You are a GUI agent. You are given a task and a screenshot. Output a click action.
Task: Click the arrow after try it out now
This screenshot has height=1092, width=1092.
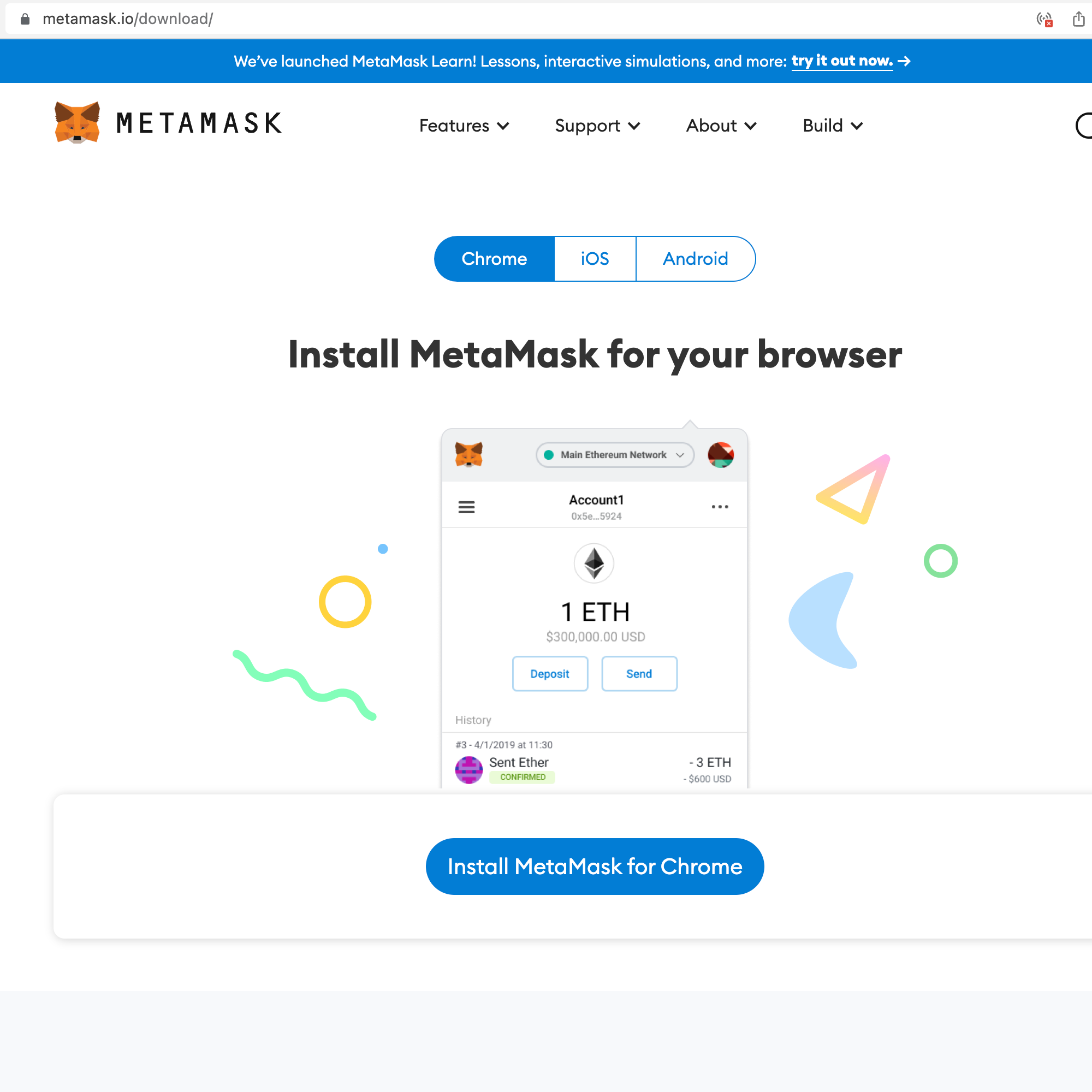904,61
